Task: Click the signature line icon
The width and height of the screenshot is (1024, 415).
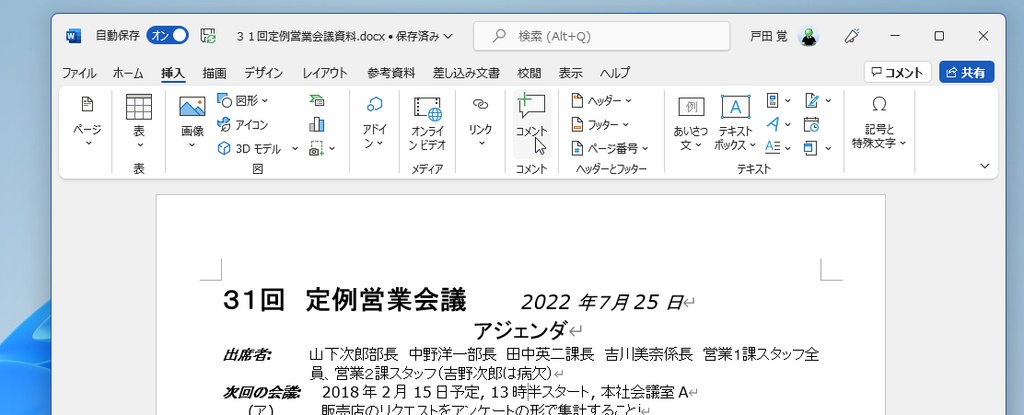Action: pos(812,101)
